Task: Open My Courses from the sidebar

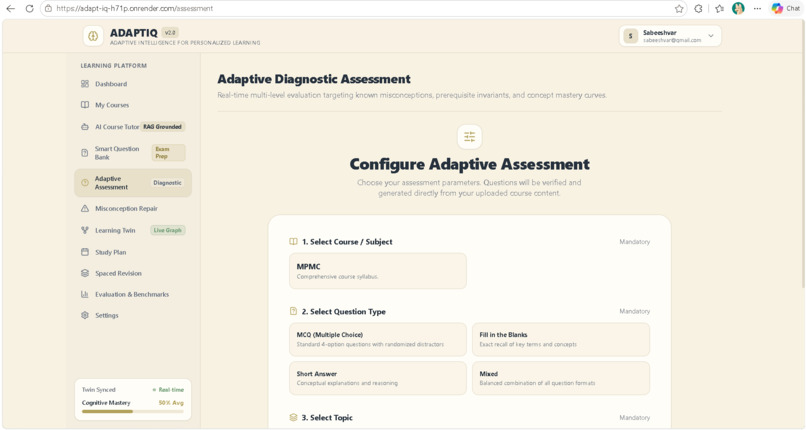Action: pos(133,105)
